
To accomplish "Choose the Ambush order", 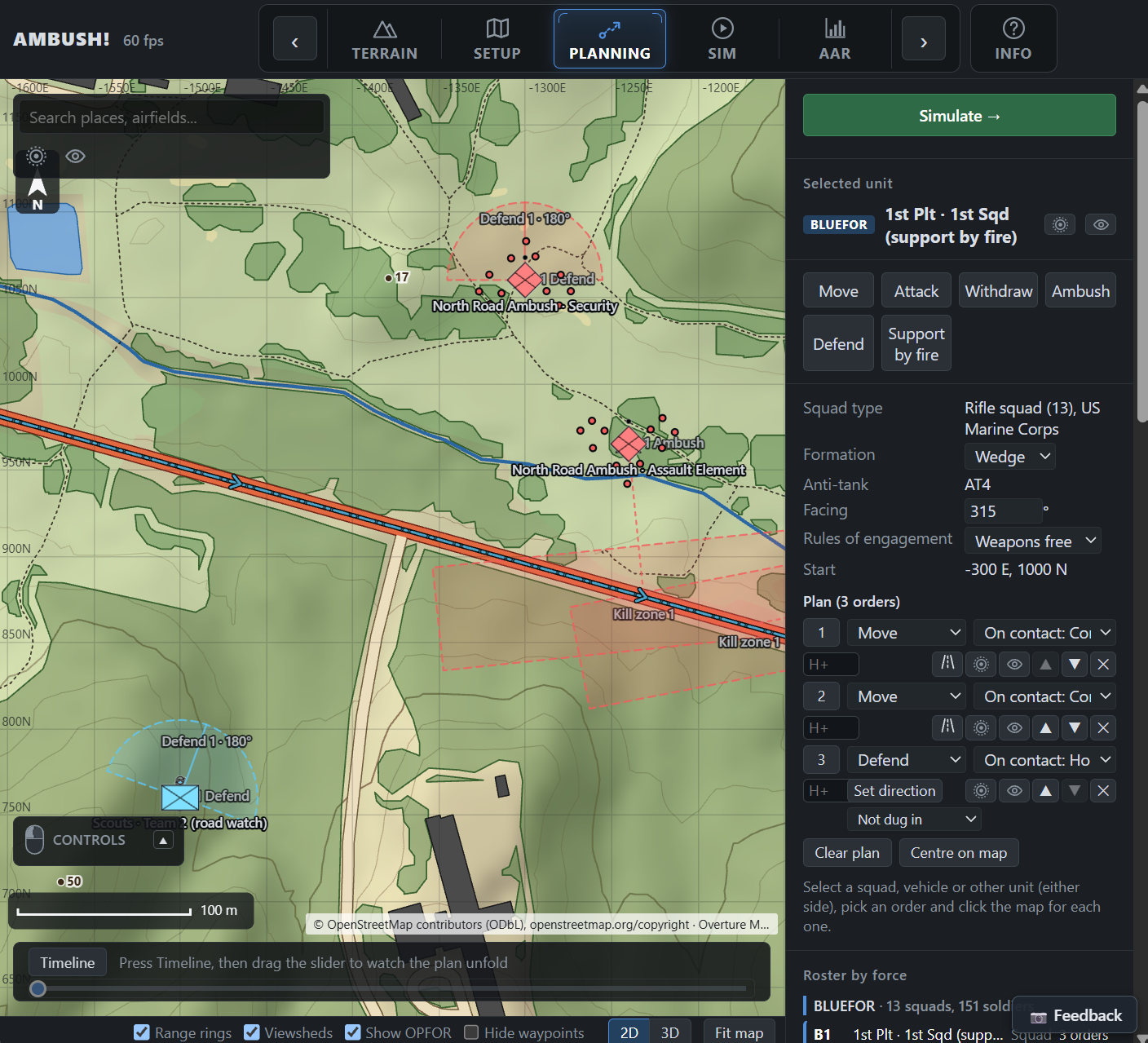I will click(x=1080, y=291).
